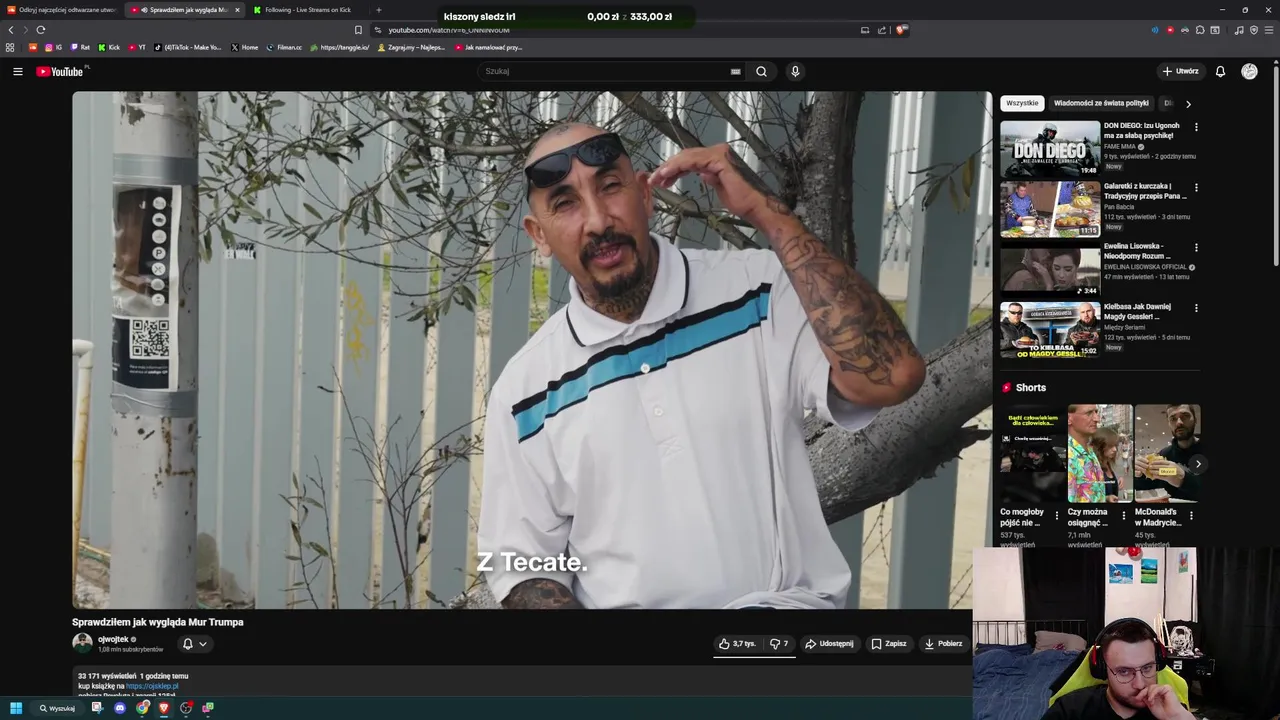
Task: Open the TikTok - Make Yo... bookmark
Action: [x=188, y=47]
